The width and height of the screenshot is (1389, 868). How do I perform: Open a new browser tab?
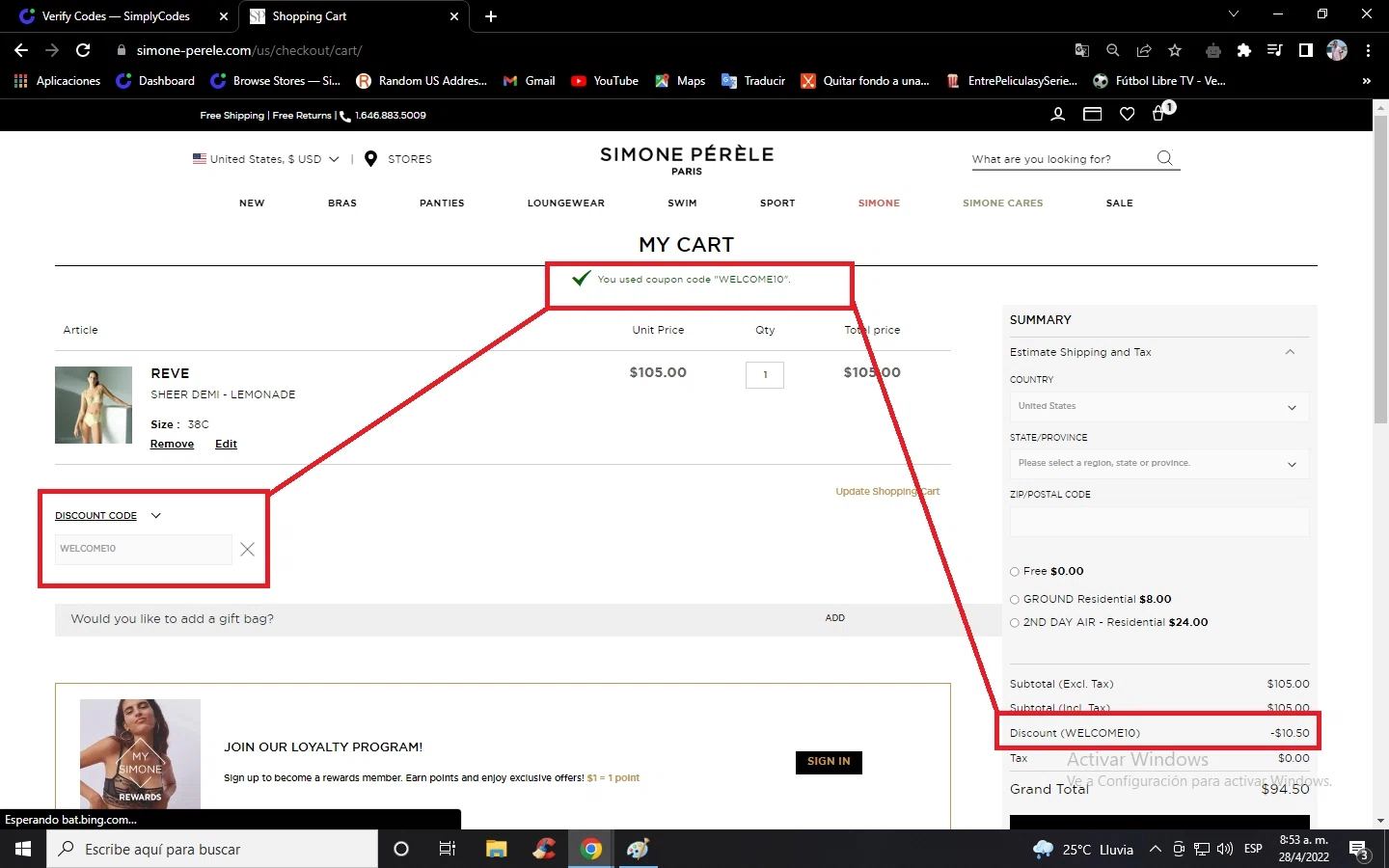pos(491,16)
